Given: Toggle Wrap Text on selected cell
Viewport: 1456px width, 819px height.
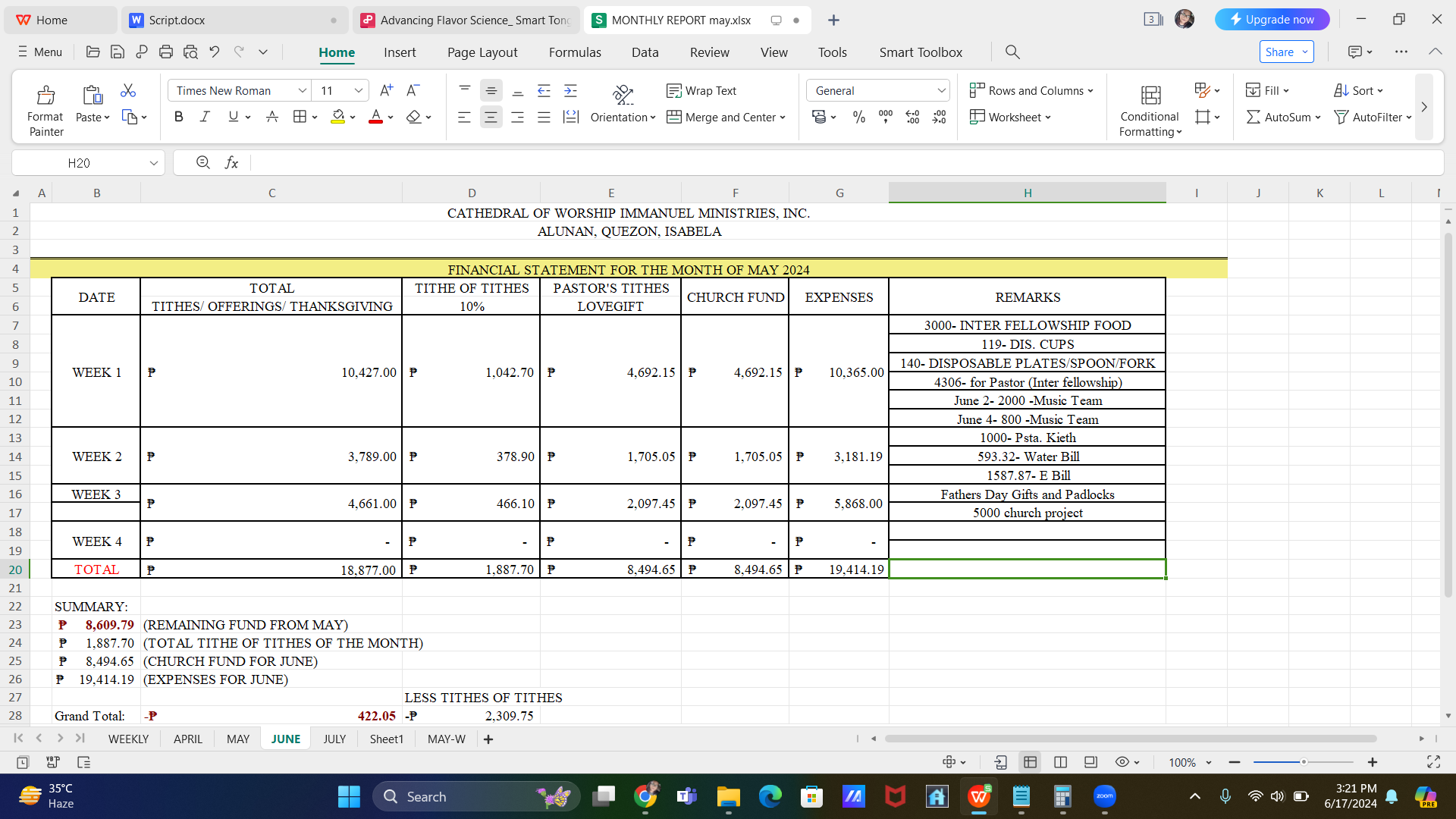Looking at the screenshot, I should click(x=701, y=90).
